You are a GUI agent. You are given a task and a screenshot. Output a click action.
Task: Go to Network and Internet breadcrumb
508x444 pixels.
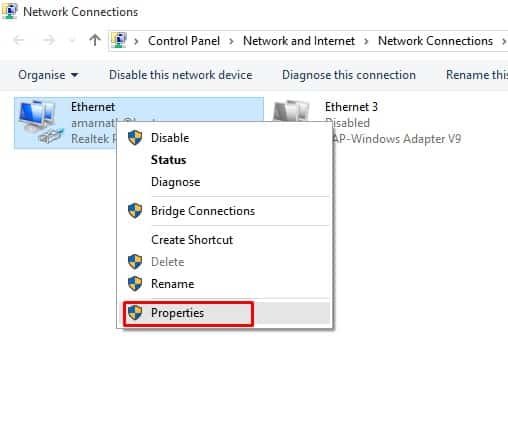pos(299,41)
